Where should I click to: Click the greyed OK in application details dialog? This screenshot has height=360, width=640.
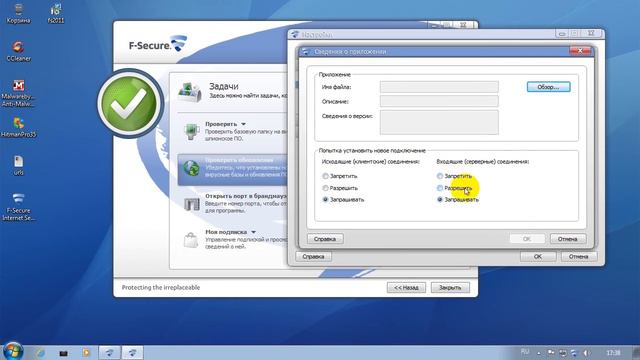(x=527, y=239)
